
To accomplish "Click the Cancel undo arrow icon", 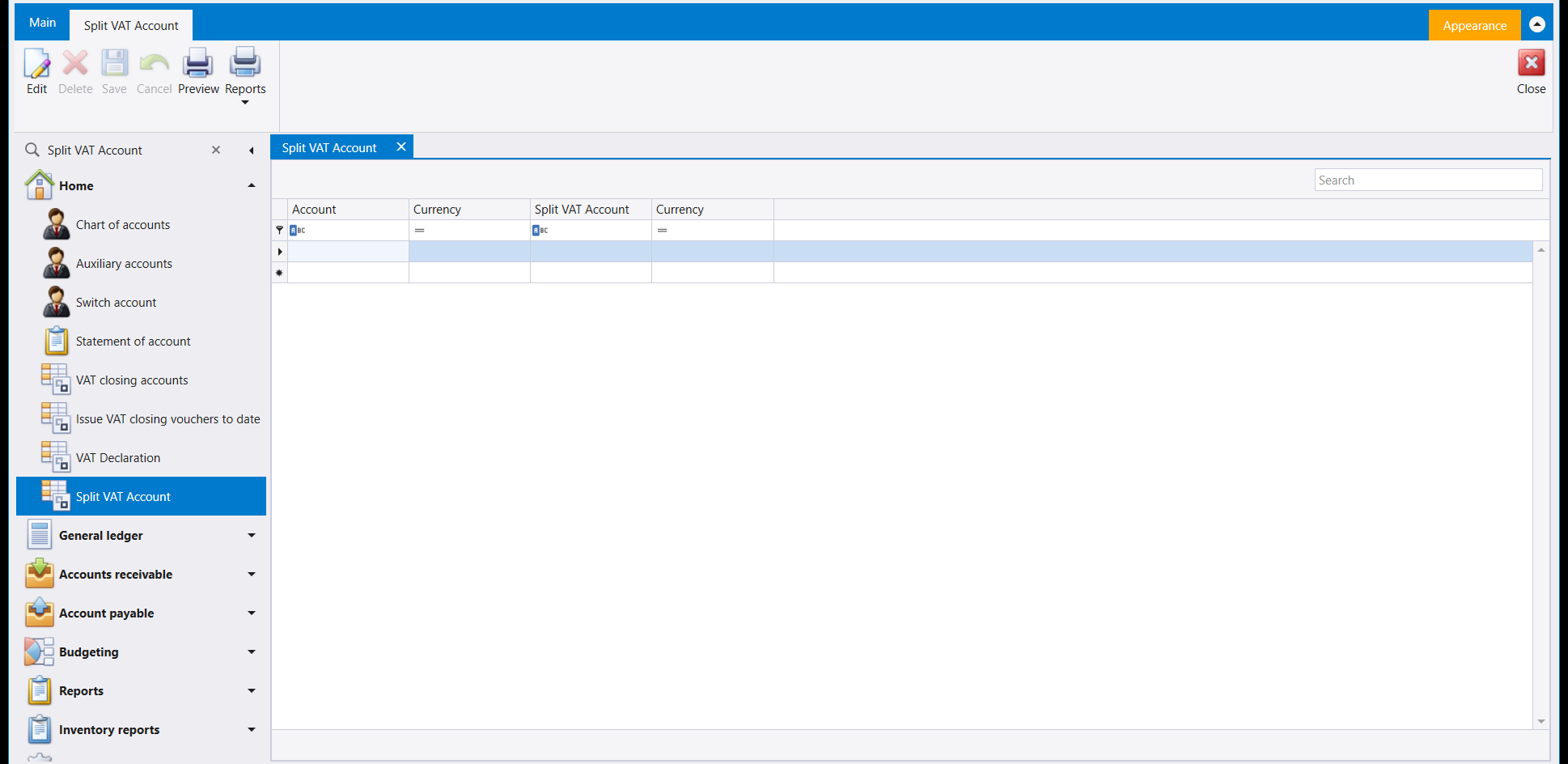I will click(x=154, y=63).
